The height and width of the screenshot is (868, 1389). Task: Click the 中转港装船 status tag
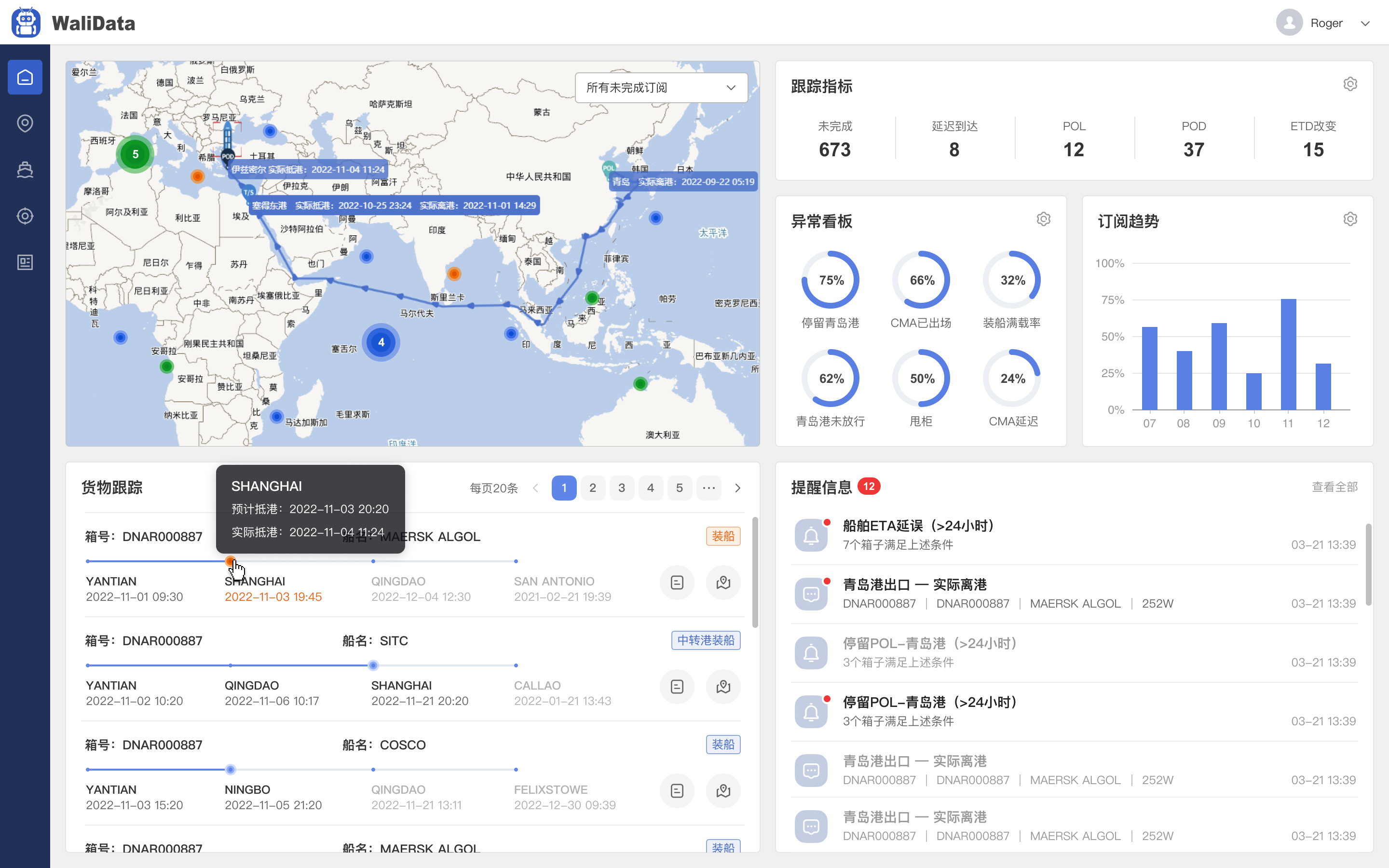(706, 640)
